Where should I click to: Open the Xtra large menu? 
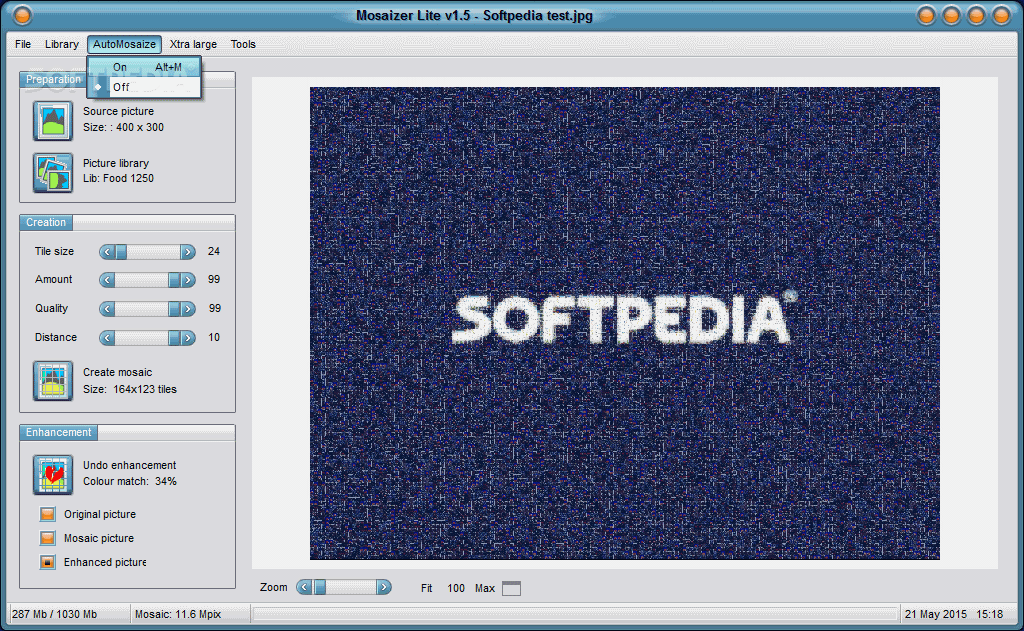pyautogui.click(x=193, y=44)
